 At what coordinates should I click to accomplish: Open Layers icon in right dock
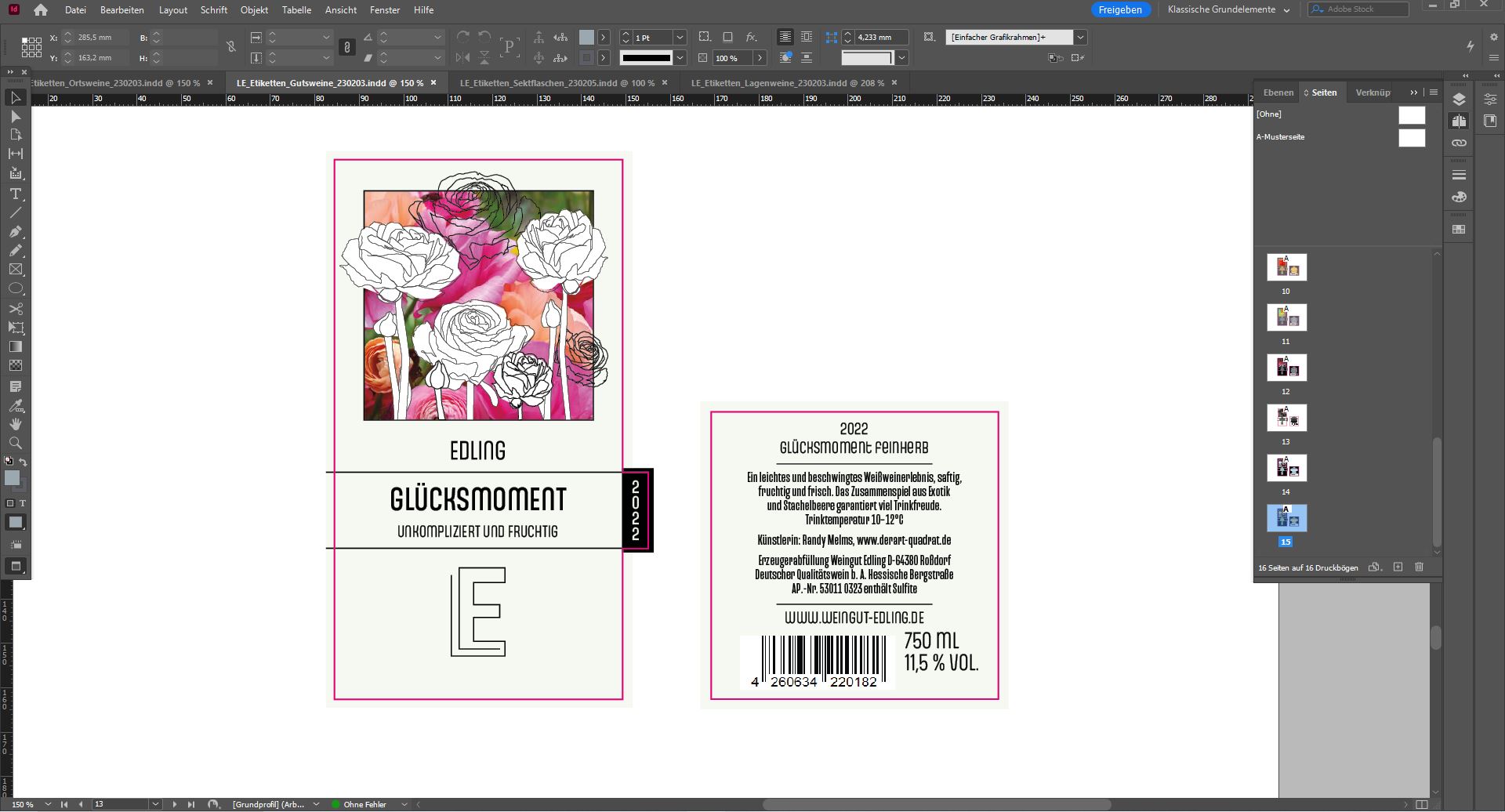1459,100
